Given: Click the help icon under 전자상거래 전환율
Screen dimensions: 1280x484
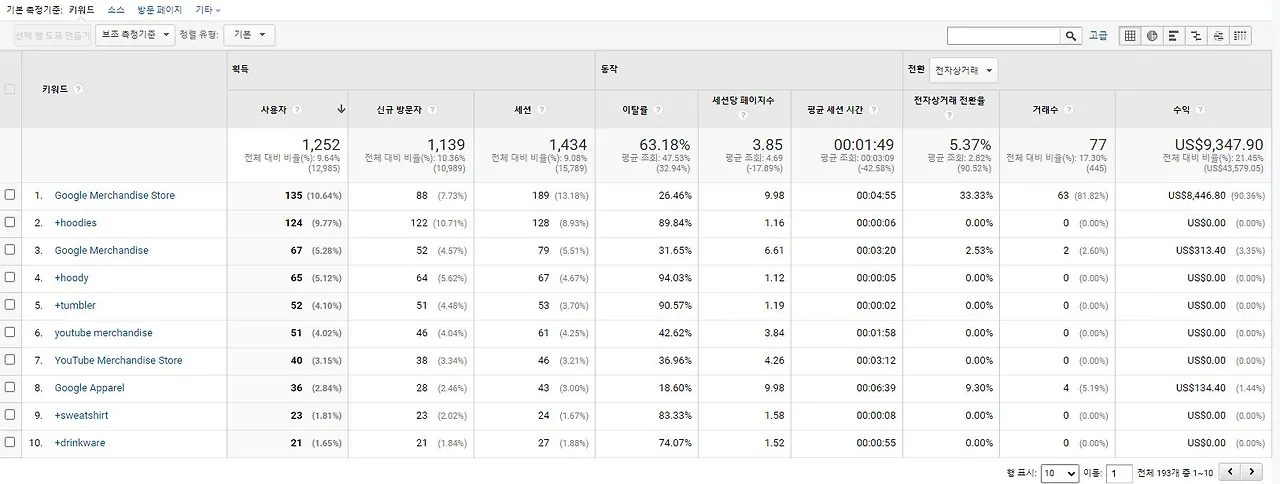Looking at the screenshot, I should pos(950,115).
